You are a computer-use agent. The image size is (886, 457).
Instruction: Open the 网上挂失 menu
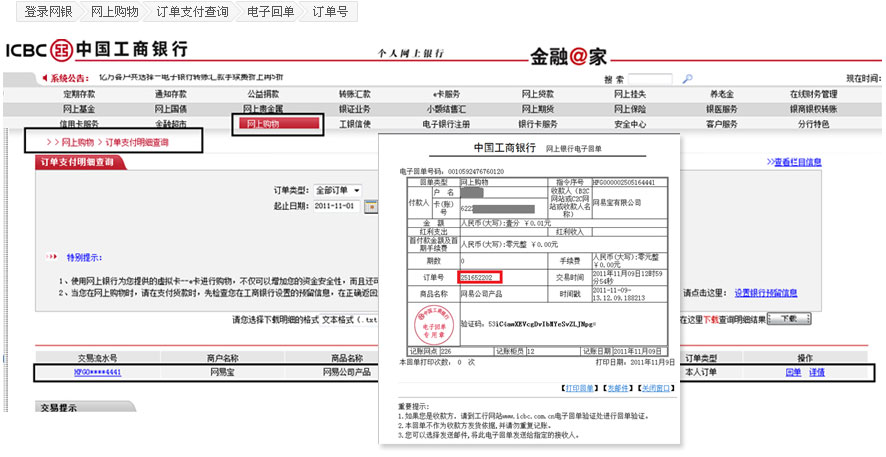630,94
